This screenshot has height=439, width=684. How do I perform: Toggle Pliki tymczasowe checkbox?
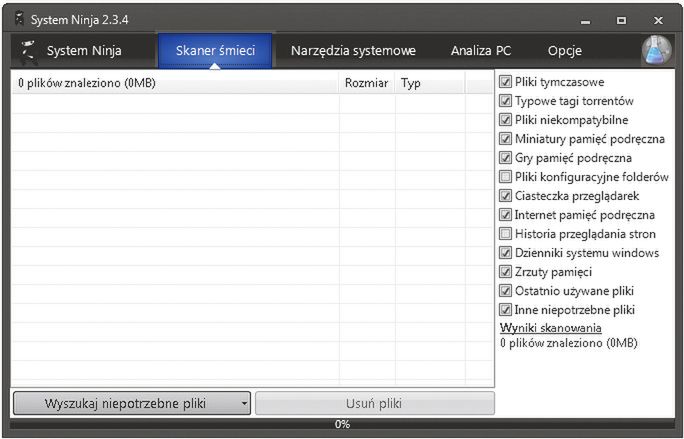(505, 82)
